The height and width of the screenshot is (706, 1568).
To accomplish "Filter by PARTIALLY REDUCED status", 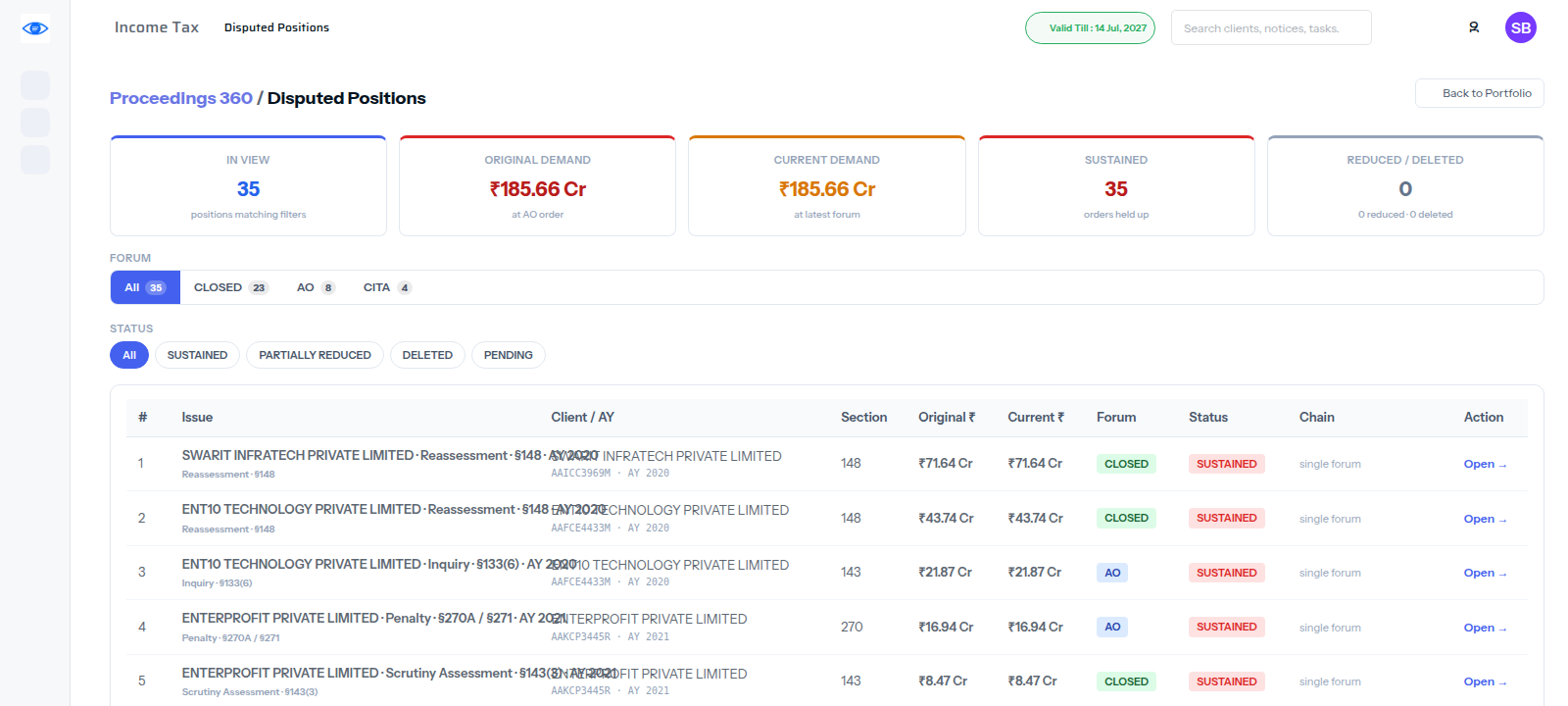I will 315,355.
